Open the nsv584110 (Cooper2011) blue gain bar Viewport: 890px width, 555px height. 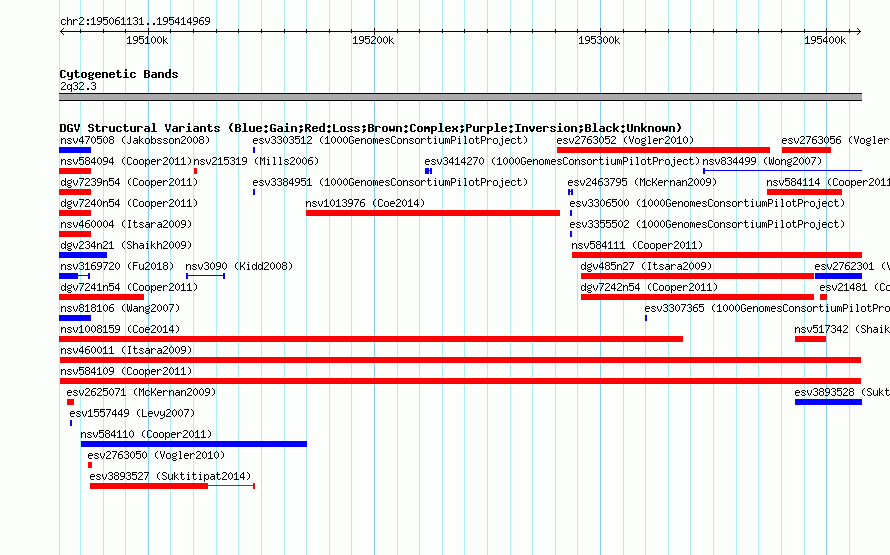(194, 444)
